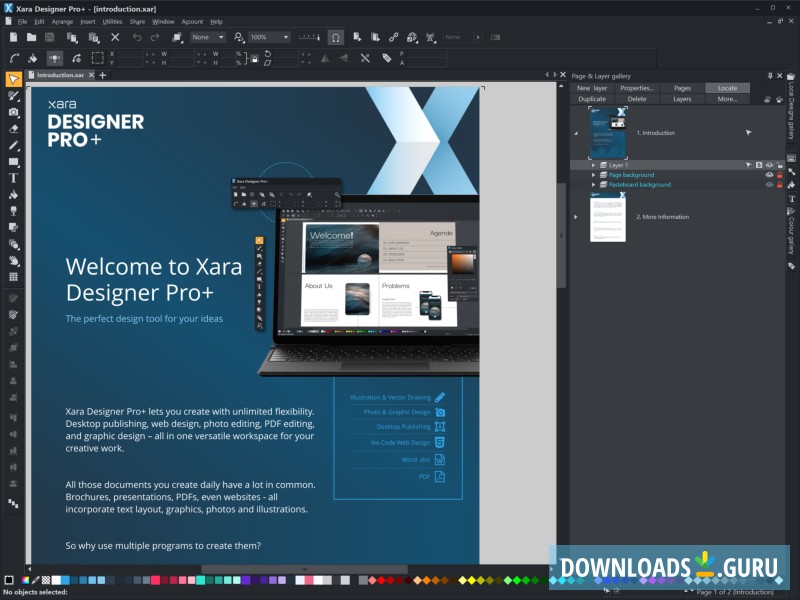
Task: Pick a red swatch from the color palette
Action: click(x=155, y=578)
